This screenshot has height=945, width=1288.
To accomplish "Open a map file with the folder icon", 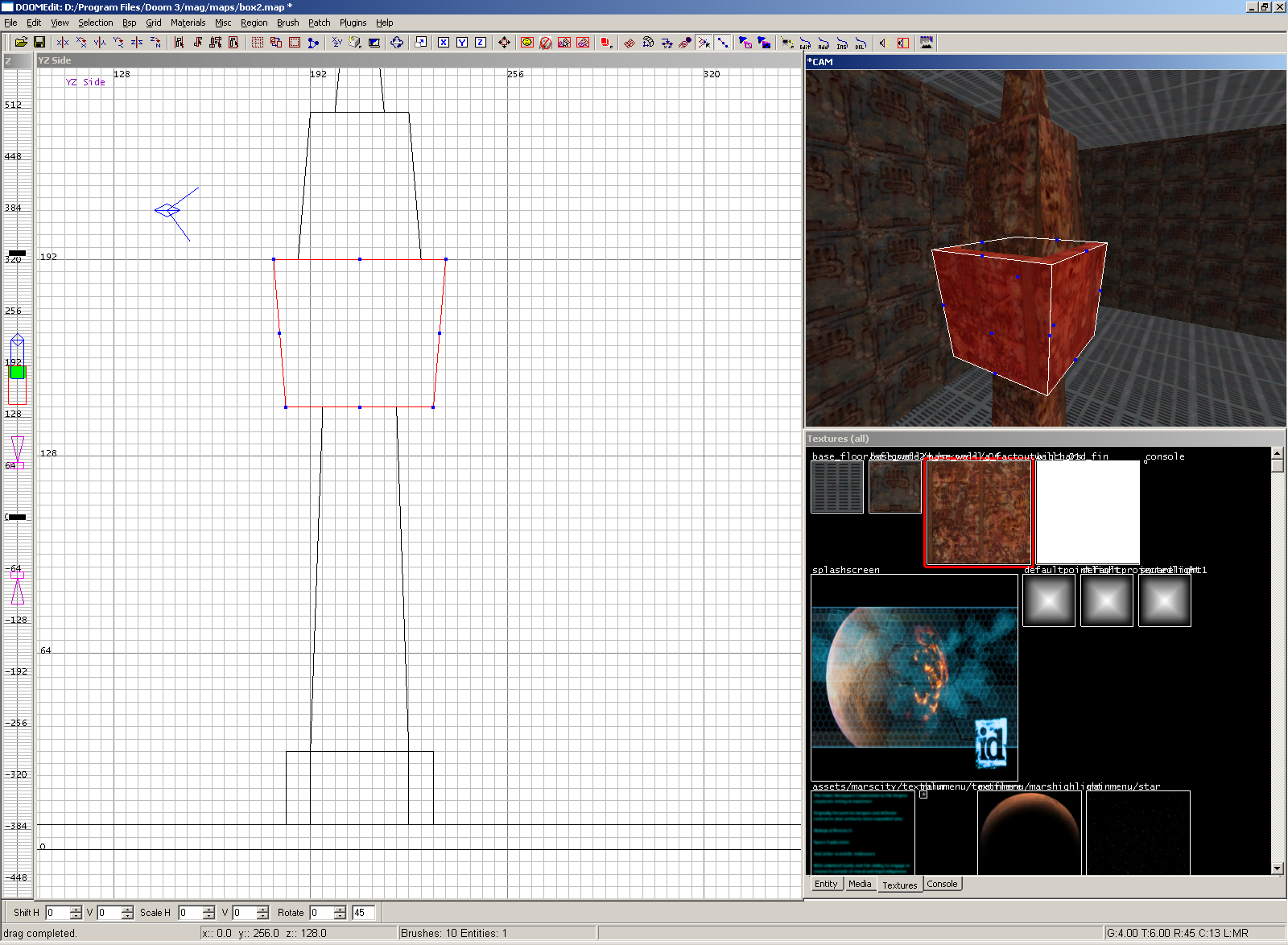I will point(21,43).
